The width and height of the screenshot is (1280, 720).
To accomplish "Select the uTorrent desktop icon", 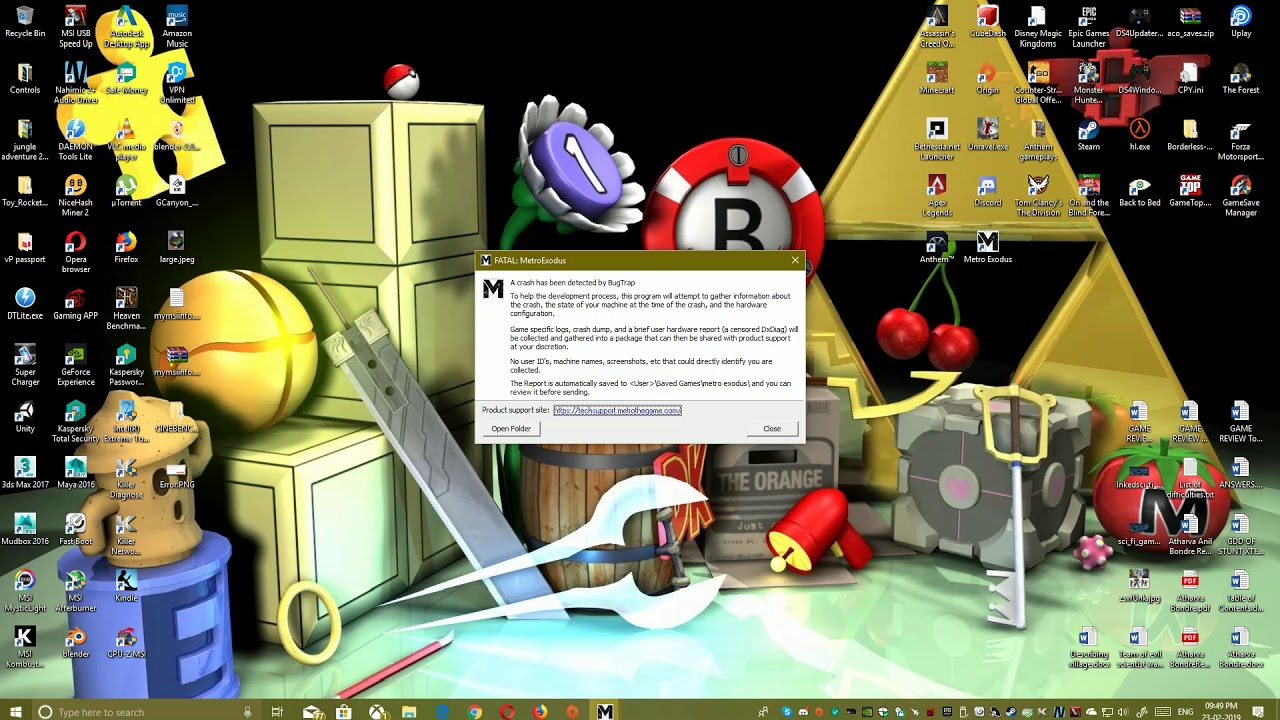I will pos(126,191).
